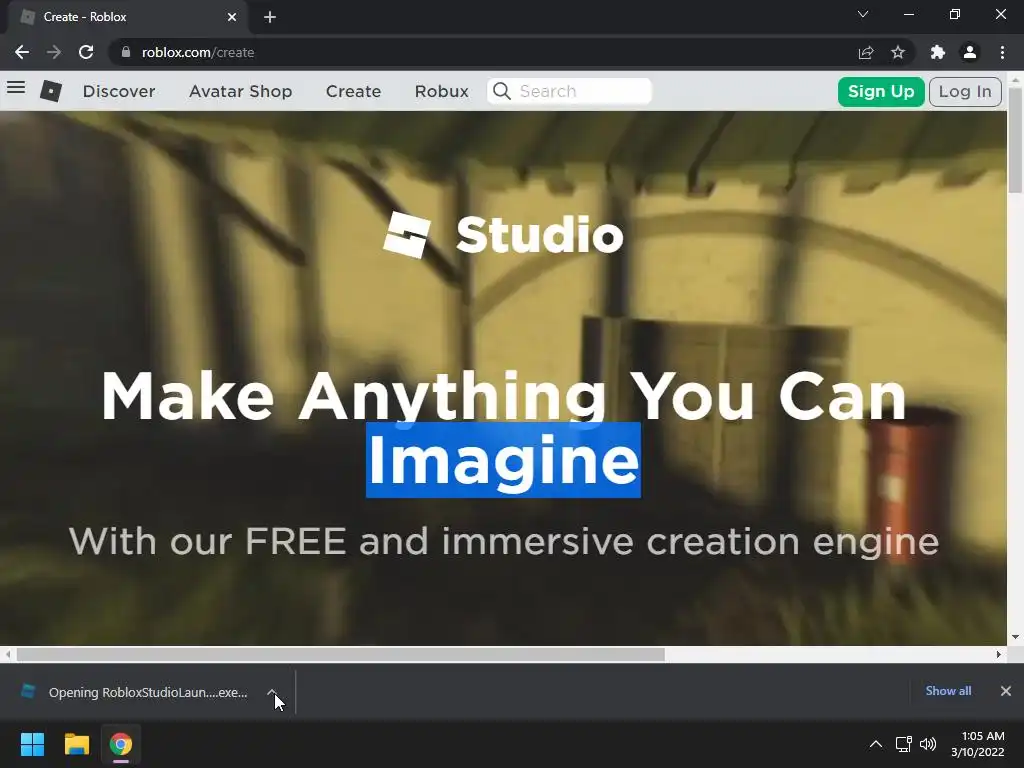Open the Windows Start menu
The image size is (1024, 768).
pyautogui.click(x=32, y=744)
